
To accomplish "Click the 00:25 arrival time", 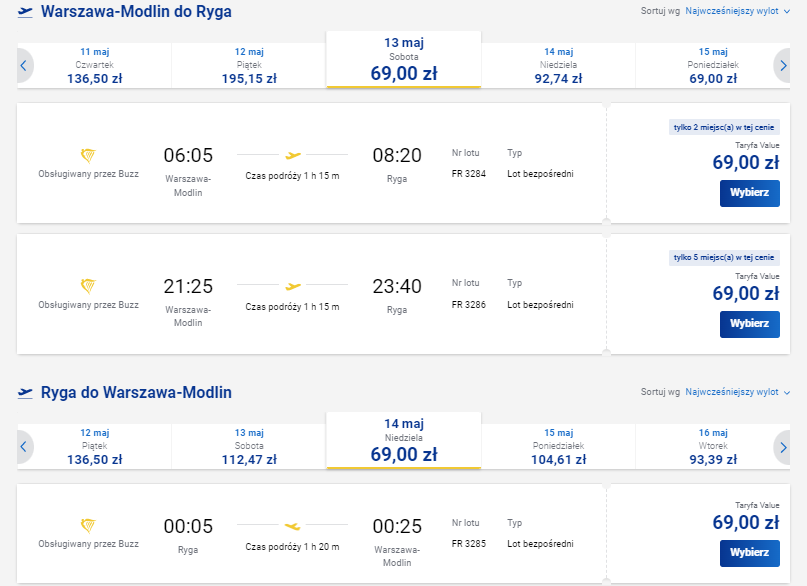I will pyautogui.click(x=397, y=526).
